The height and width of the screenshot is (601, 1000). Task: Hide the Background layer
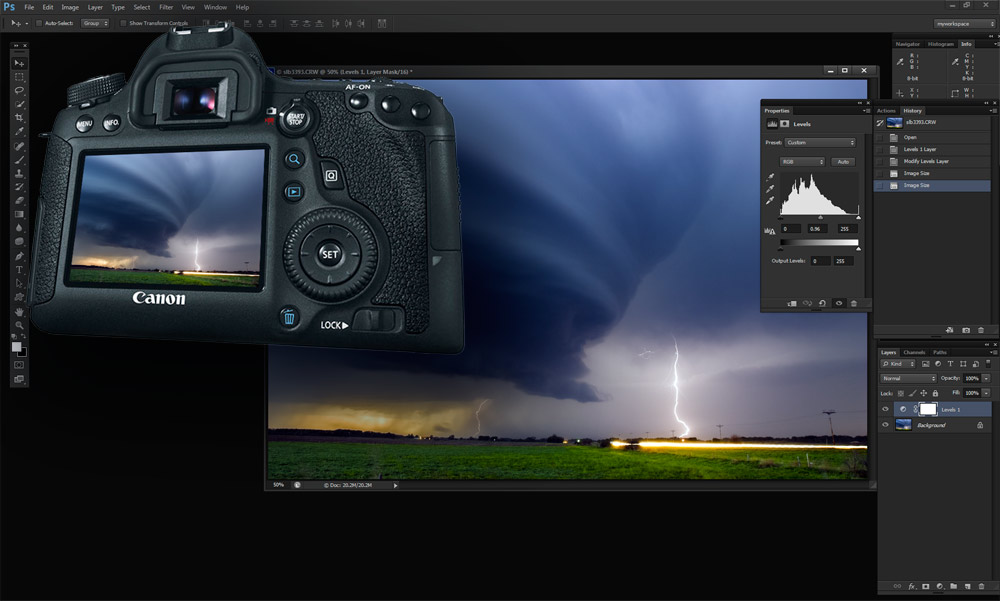click(885, 425)
